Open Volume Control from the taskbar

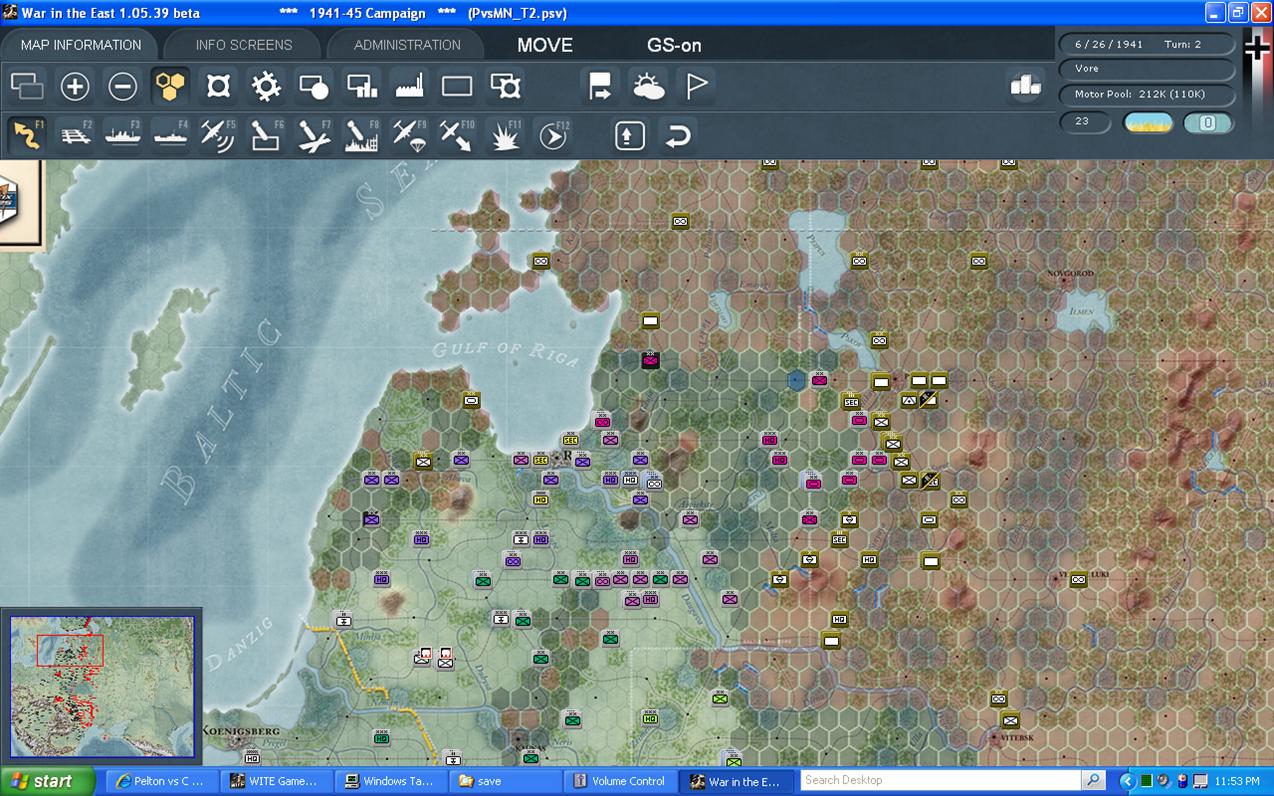click(619, 781)
